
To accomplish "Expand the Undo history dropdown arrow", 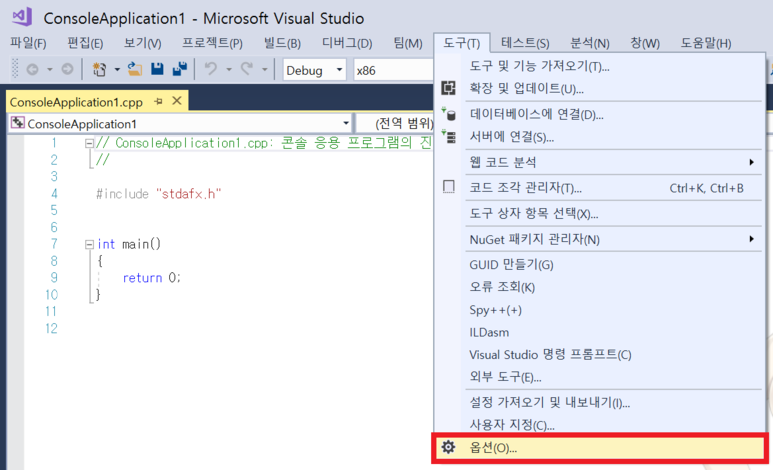I will point(229,70).
